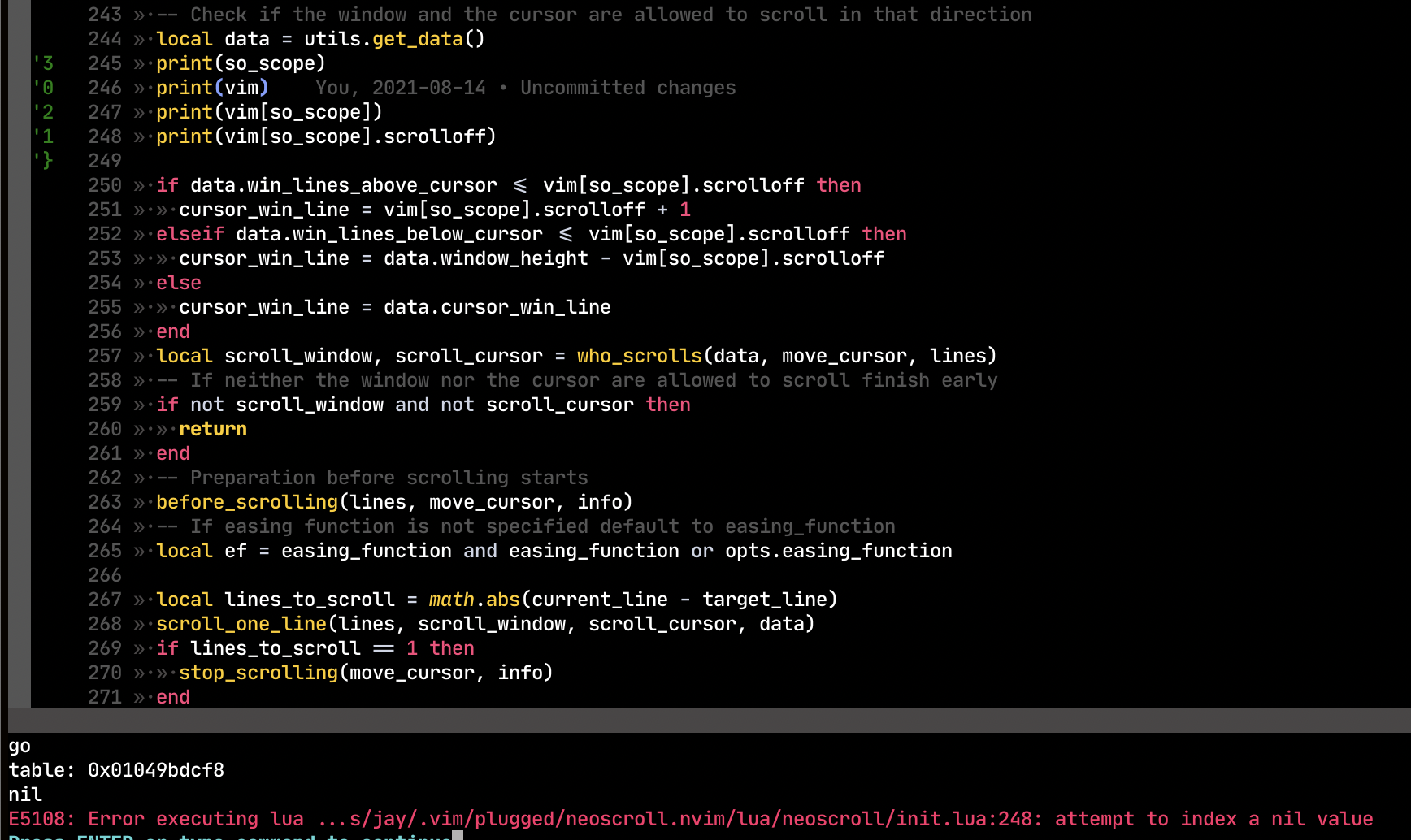Screen dimensions: 1411x840
Task: Click the elseif keyword on line 252
Action: (189, 233)
